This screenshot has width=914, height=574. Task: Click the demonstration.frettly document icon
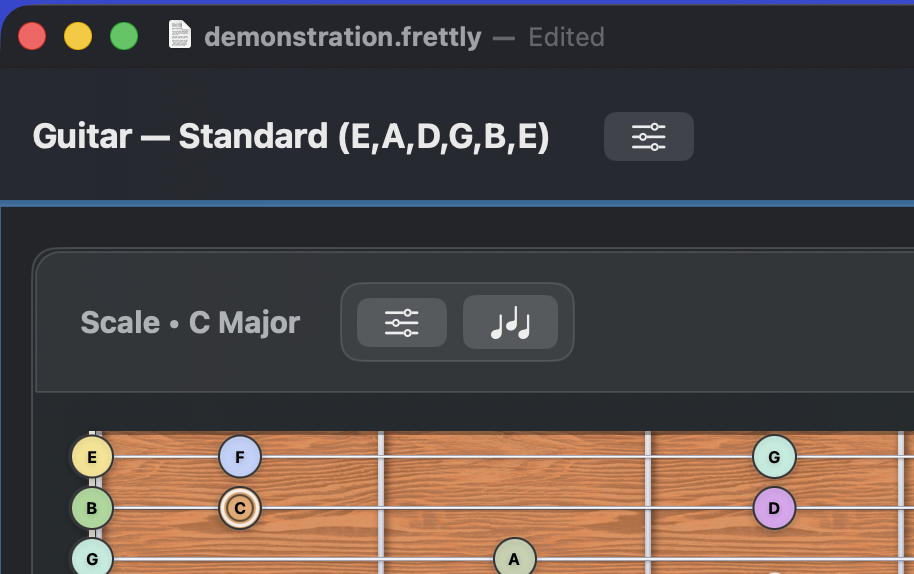(x=180, y=37)
